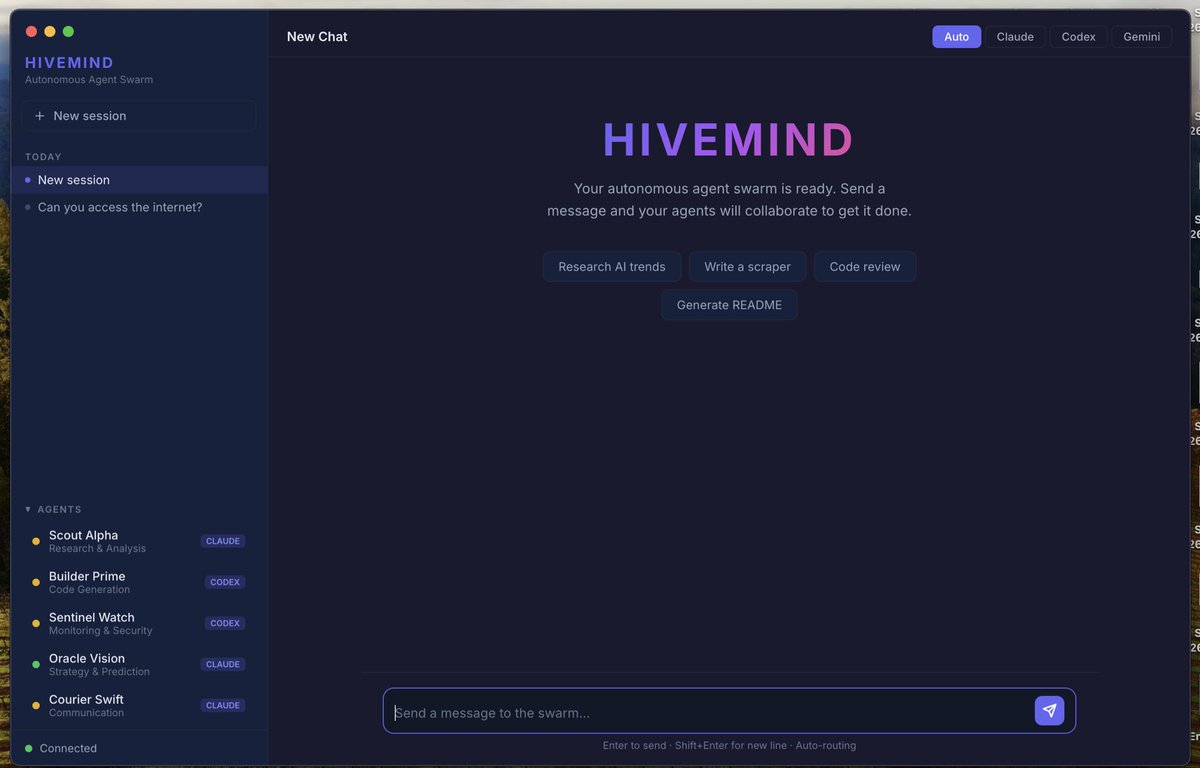Click the green Connected status indicator
This screenshot has width=1200, height=768.
click(x=29, y=748)
